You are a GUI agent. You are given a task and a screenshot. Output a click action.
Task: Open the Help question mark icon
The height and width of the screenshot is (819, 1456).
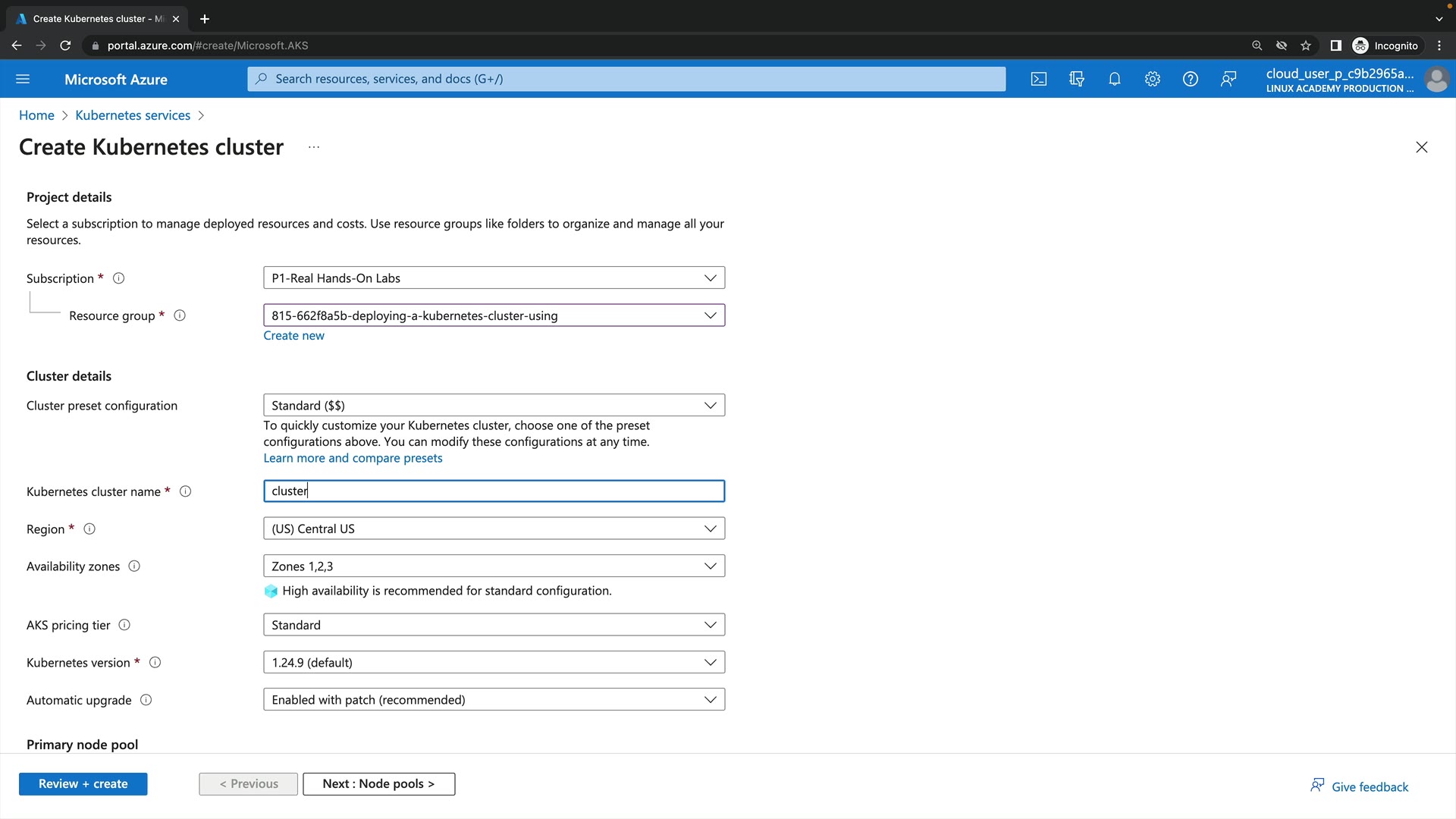pos(1191,79)
